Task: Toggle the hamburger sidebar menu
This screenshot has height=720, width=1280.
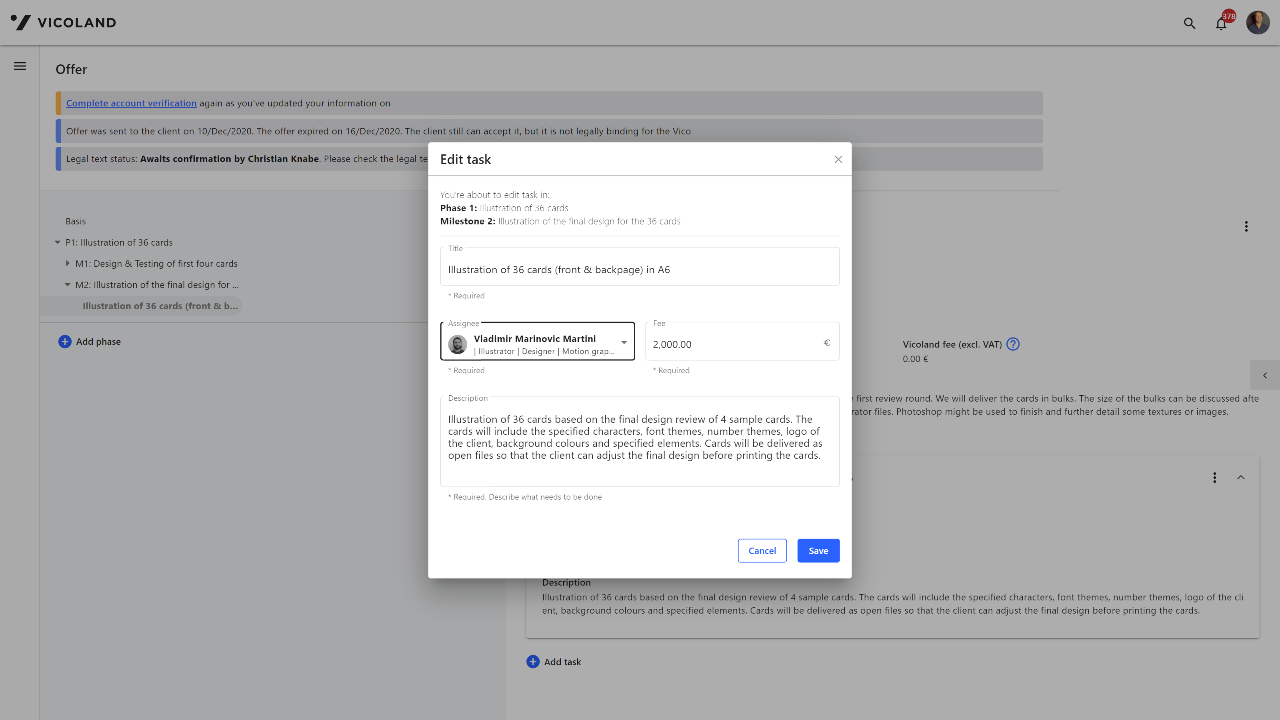Action: pyautogui.click(x=19, y=66)
